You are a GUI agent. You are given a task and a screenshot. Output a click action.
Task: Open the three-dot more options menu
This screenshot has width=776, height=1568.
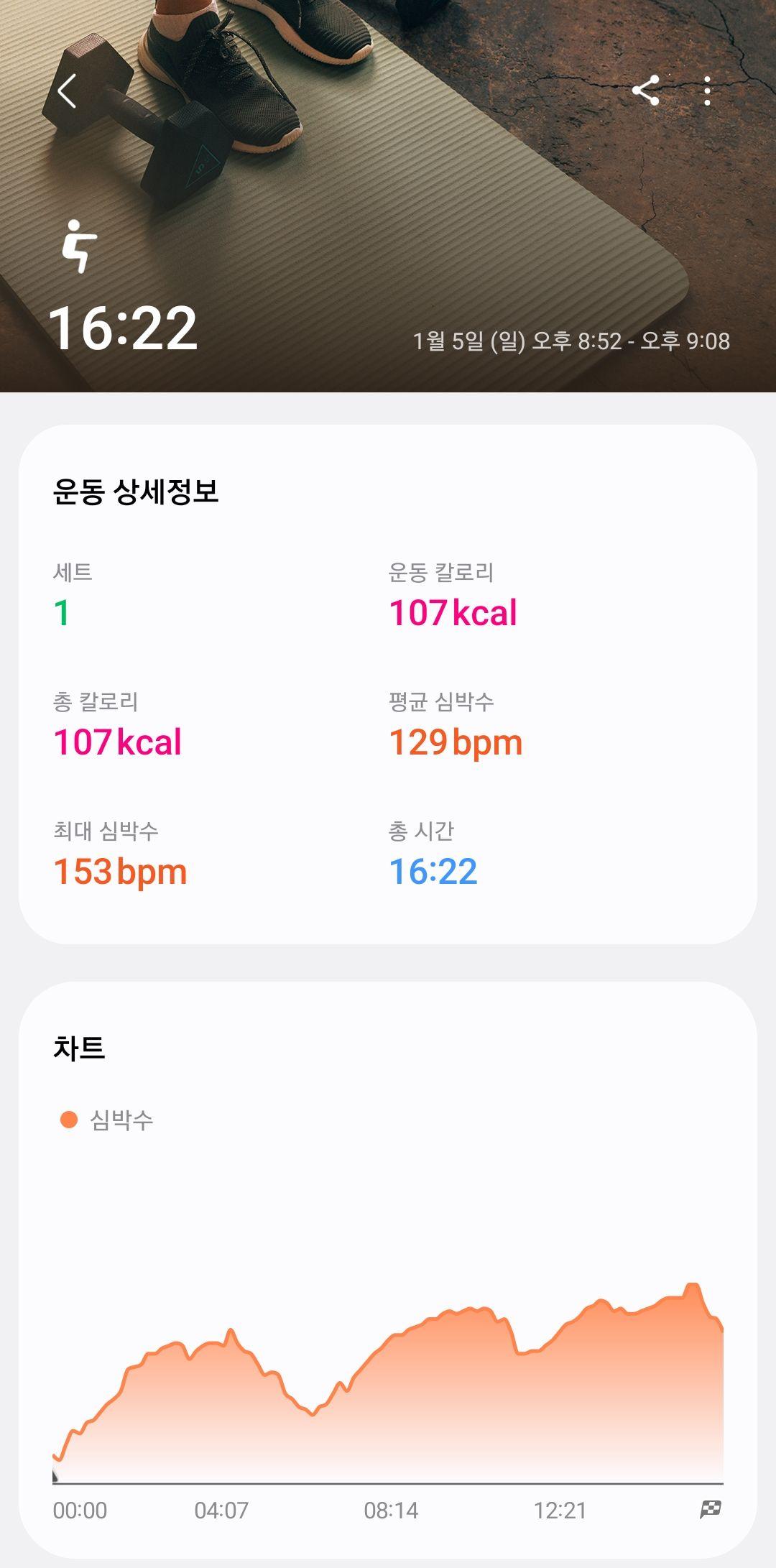tap(708, 91)
